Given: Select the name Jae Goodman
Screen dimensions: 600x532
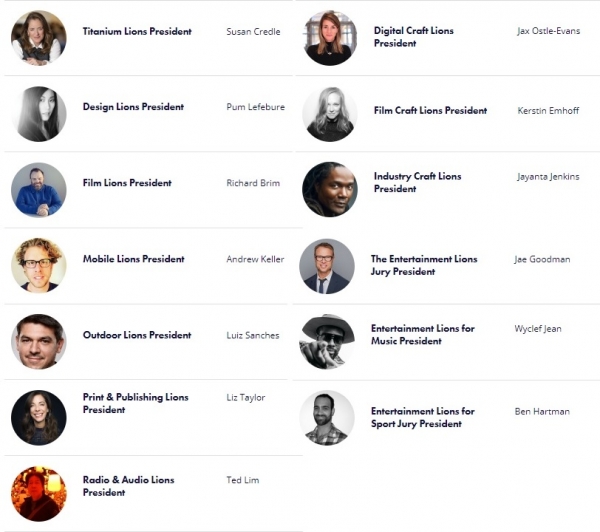Looking at the screenshot, I should pyautogui.click(x=542, y=259).
